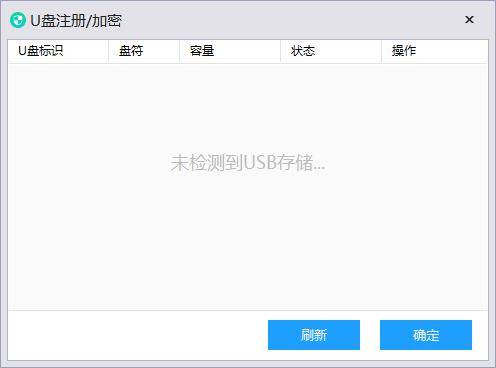Viewport: 496px width, 368px height.
Task: Click divider between 盘符 and 容量 headers
Action: click(179, 51)
